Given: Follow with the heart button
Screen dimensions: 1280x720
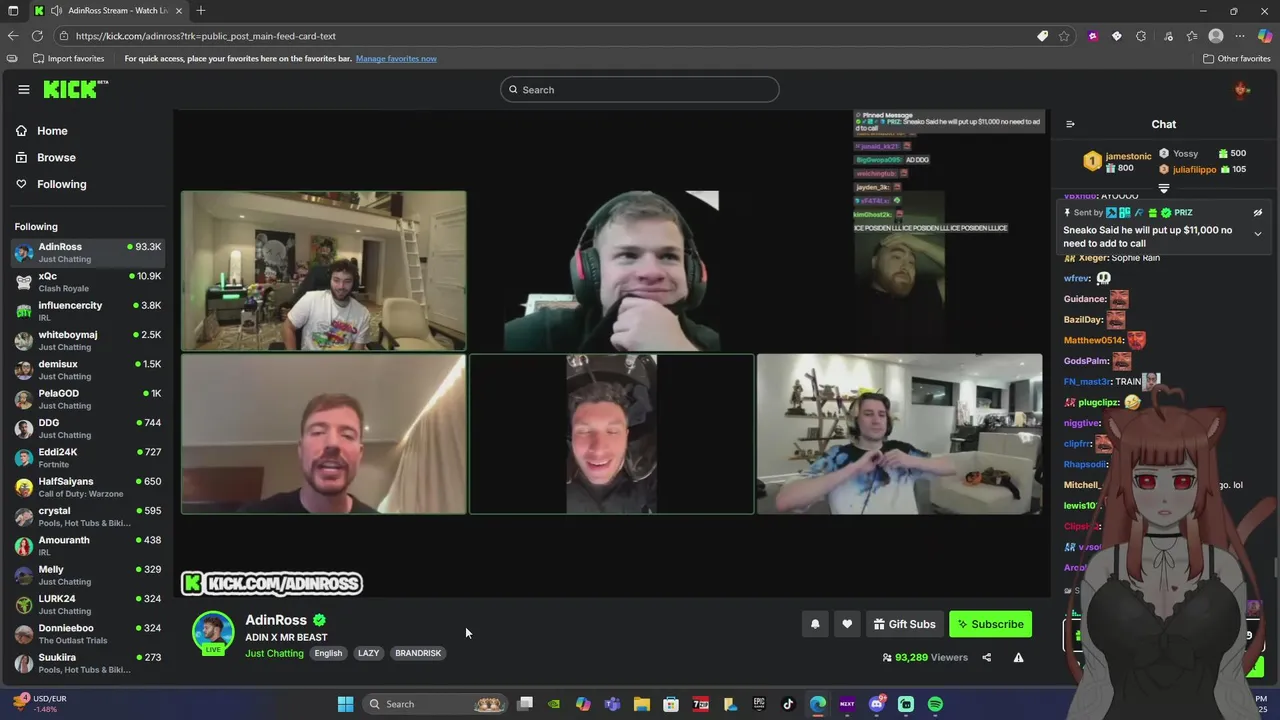Looking at the screenshot, I should point(847,624).
